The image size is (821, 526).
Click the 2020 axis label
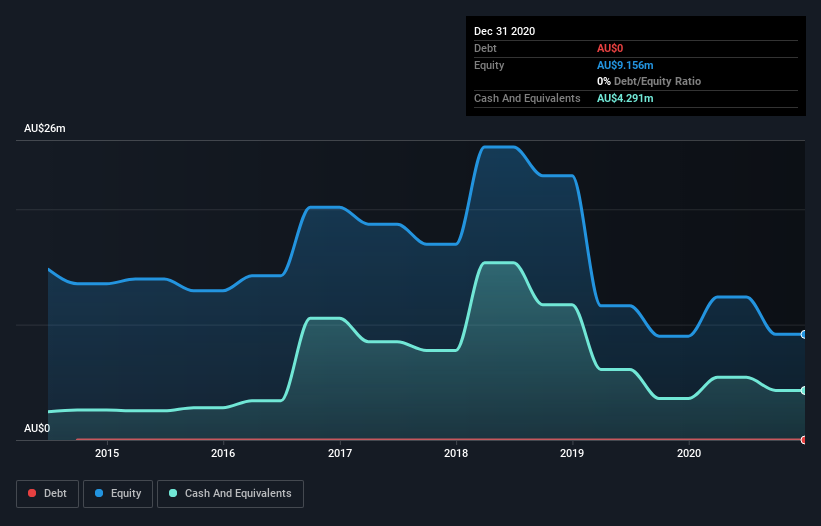click(689, 453)
